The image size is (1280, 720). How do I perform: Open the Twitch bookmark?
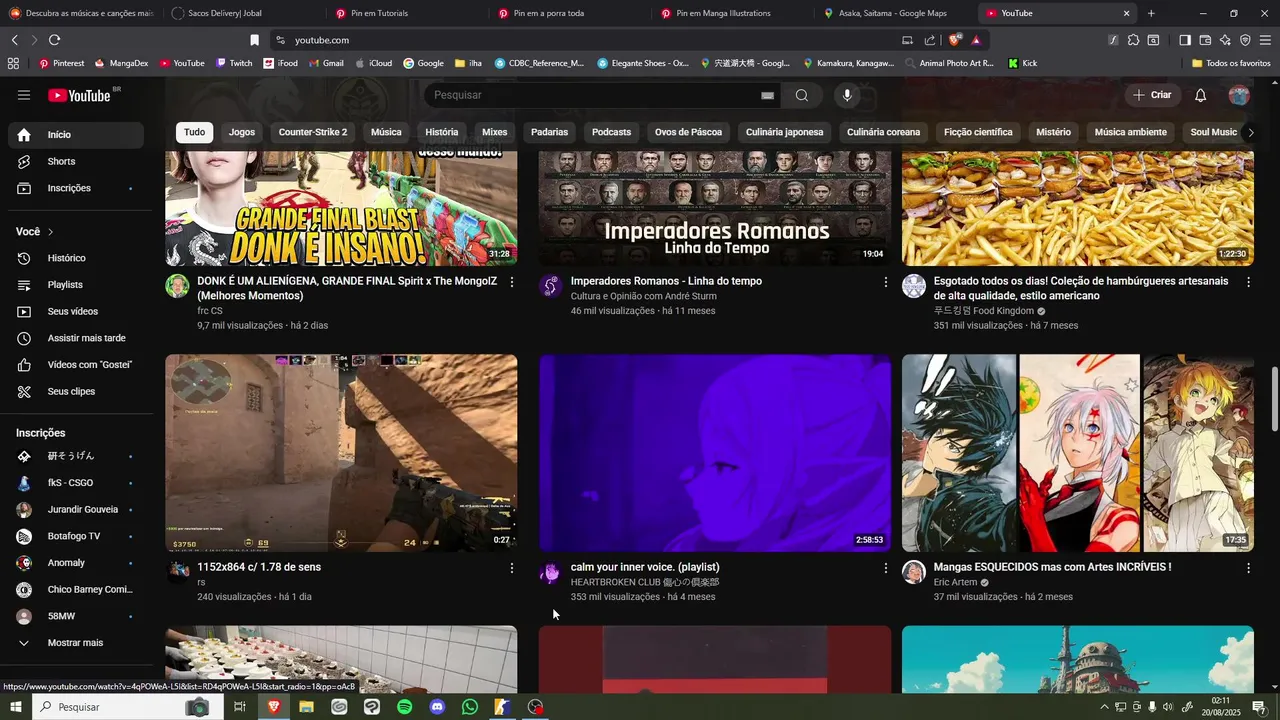(233, 63)
